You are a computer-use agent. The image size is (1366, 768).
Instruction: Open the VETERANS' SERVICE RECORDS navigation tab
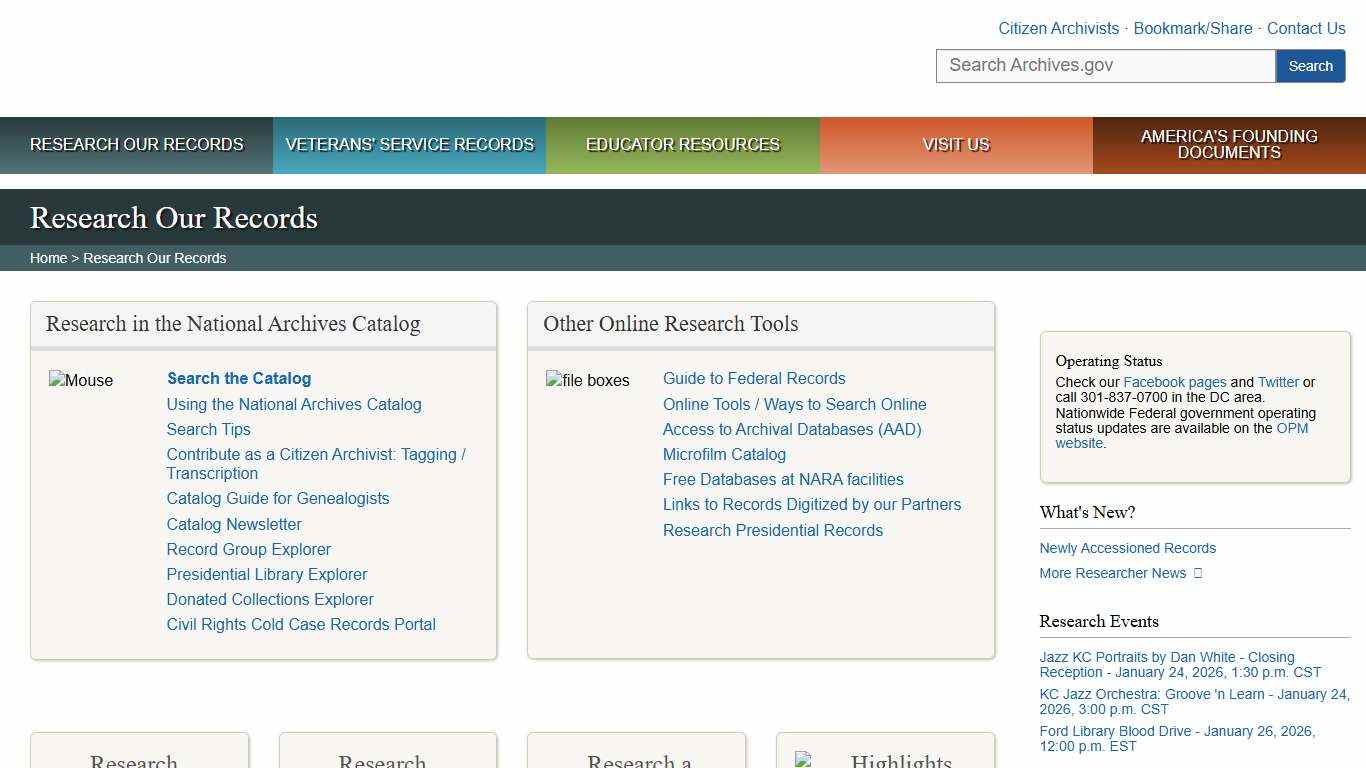(x=409, y=145)
